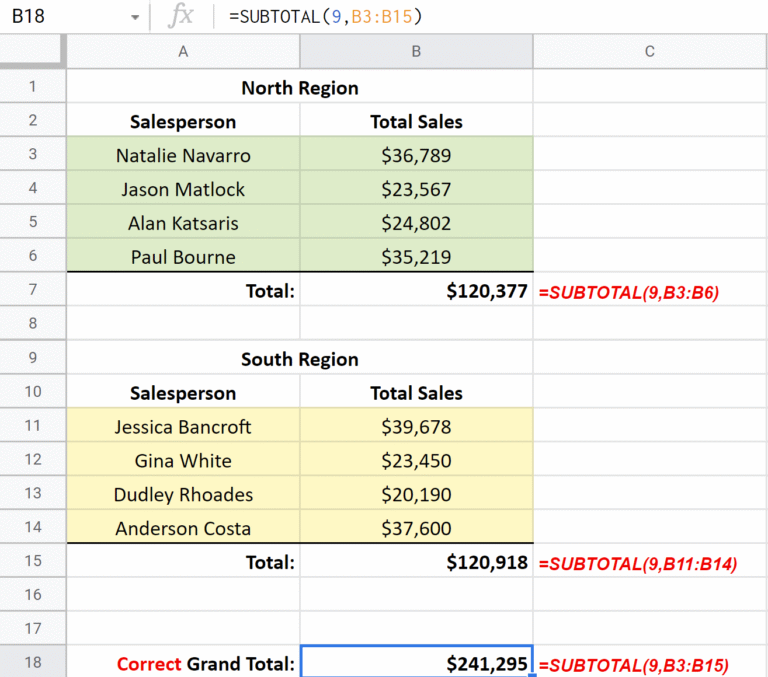Select the $24,802 cell

(416, 221)
